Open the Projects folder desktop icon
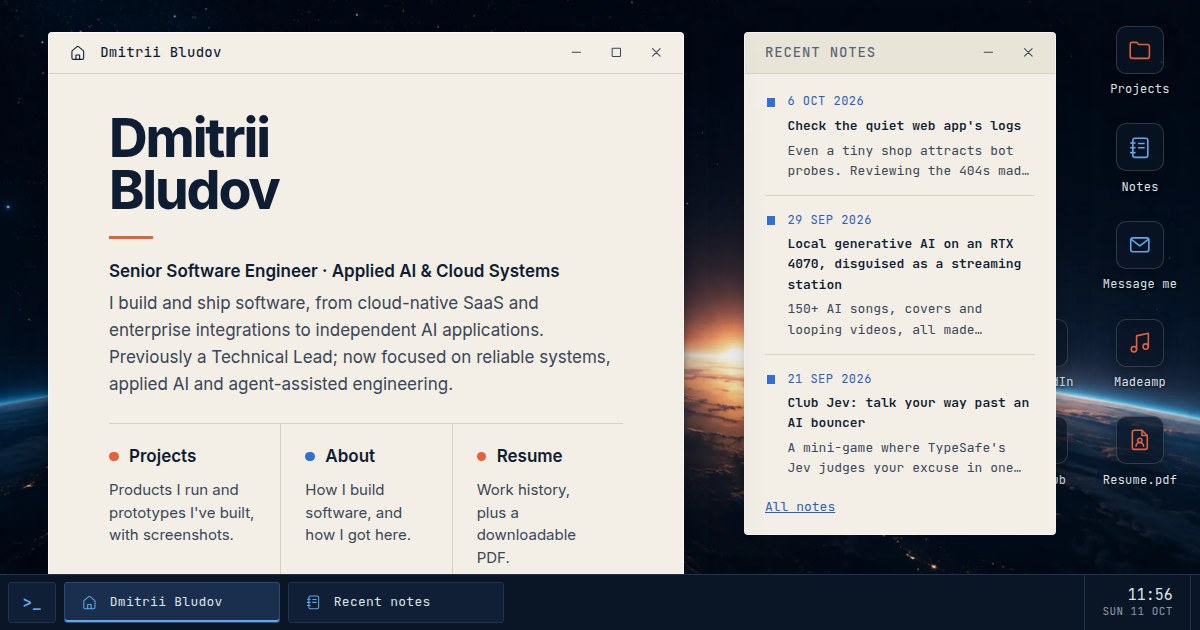The width and height of the screenshot is (1200, 630). (1139, 61)
